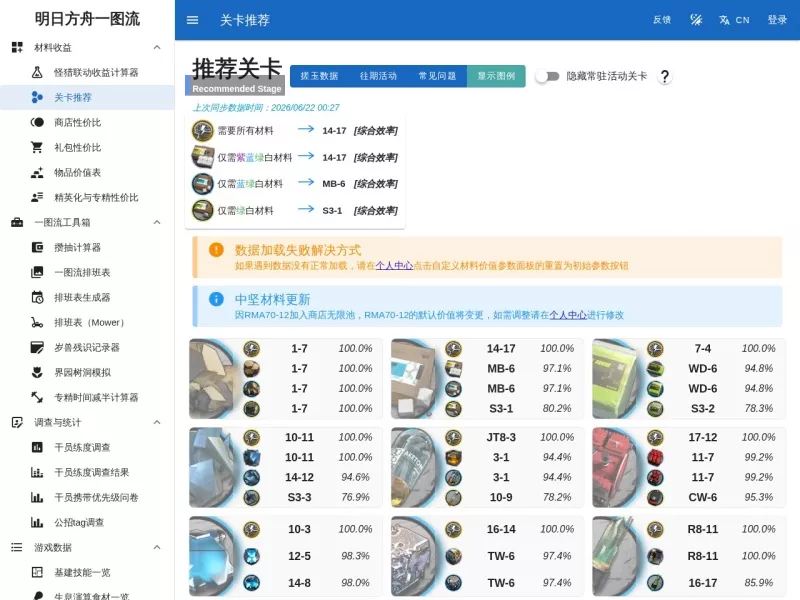This screenshot has width=800, height=600.
Task: Open the 往期活动 tab
Action: pos(378,76)
